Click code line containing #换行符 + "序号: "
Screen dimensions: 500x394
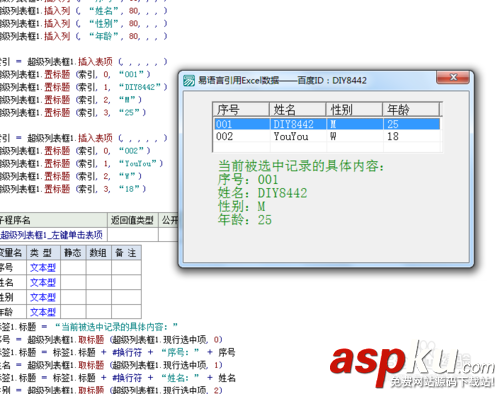[118, 352]
